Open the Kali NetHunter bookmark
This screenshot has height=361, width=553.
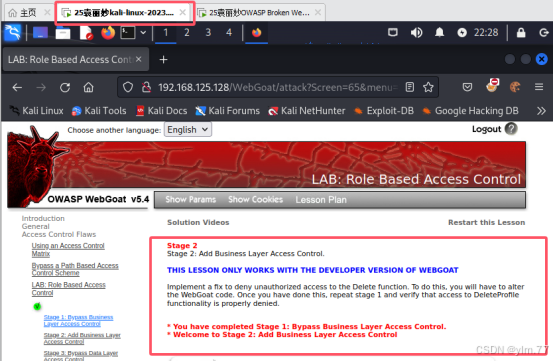coord(306,111)
